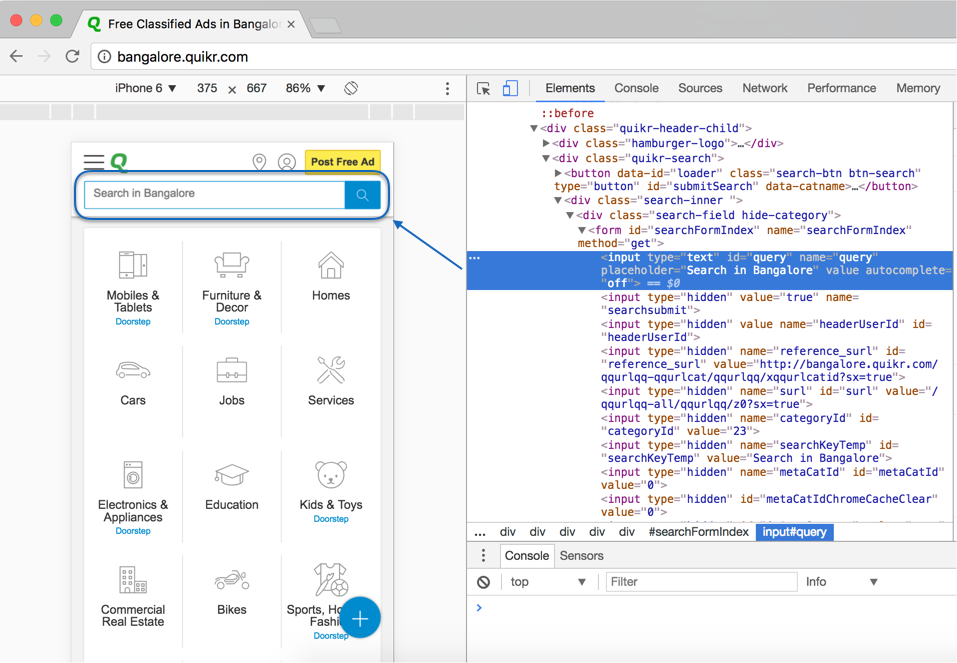Viewport: 957px width, 663px height.
Task: Open the 86% zoom dropdown
Action: tap(305, 89)
